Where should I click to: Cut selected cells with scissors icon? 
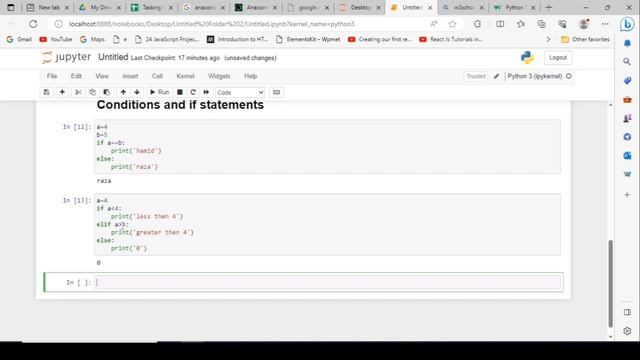78,92
